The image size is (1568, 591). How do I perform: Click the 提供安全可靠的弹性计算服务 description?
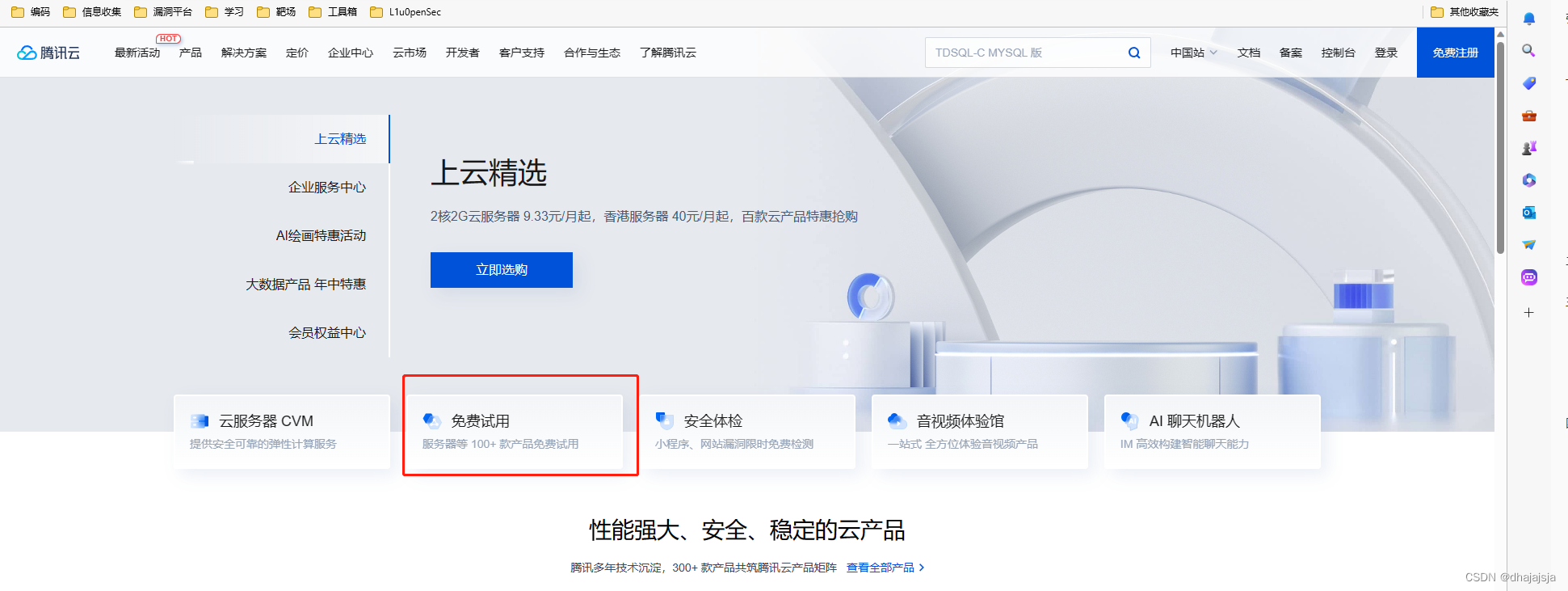click(263, 444)
